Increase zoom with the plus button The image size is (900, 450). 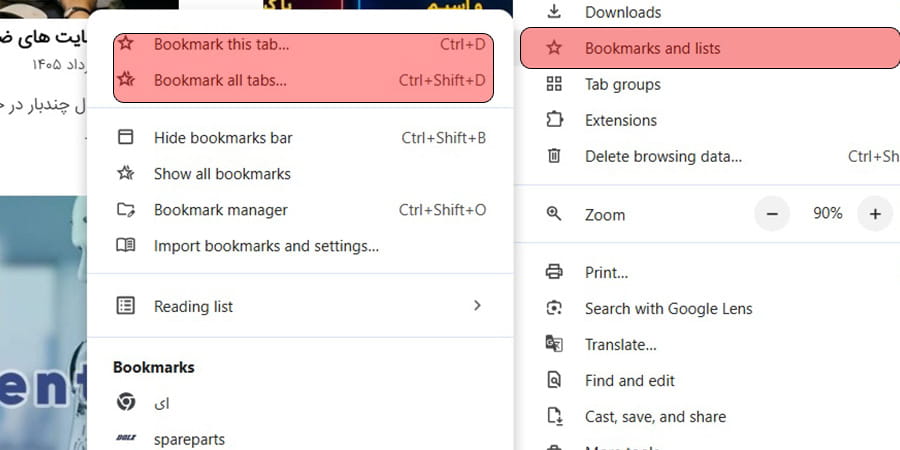875,214
